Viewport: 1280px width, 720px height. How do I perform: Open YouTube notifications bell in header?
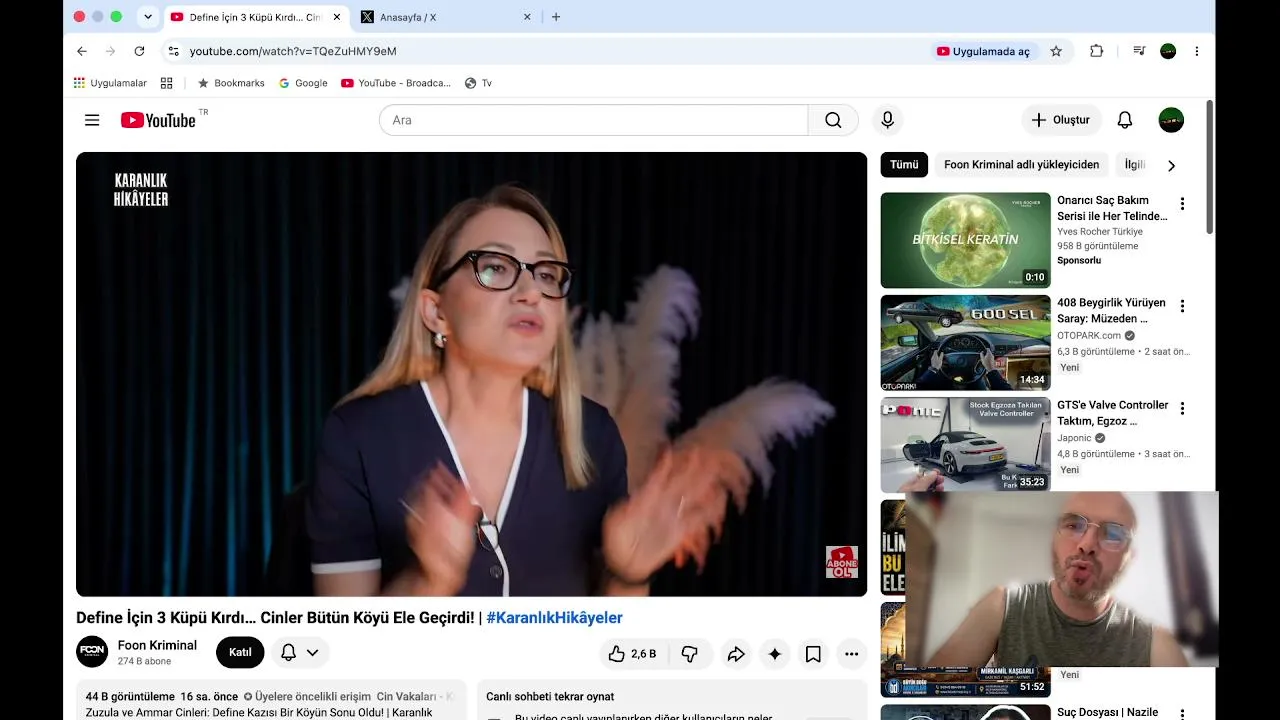click(x=1125, y=120)
